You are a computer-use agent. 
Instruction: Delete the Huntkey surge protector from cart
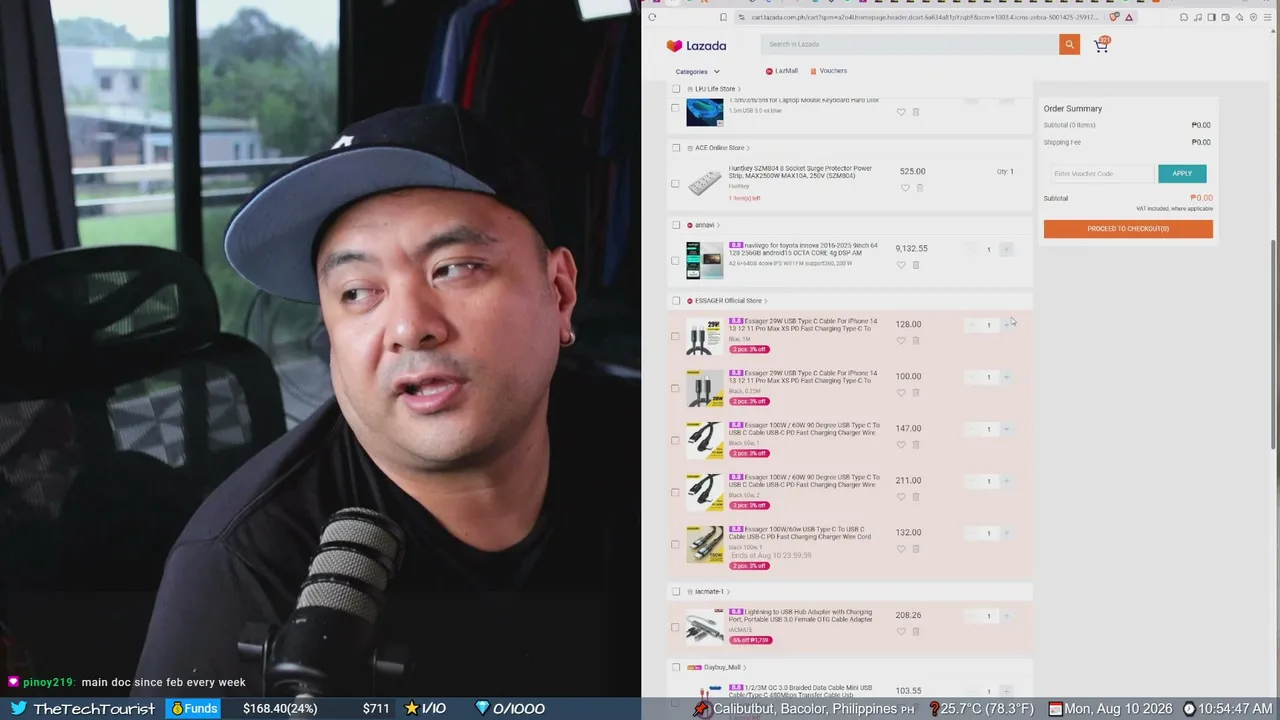(x=920, y=188)
